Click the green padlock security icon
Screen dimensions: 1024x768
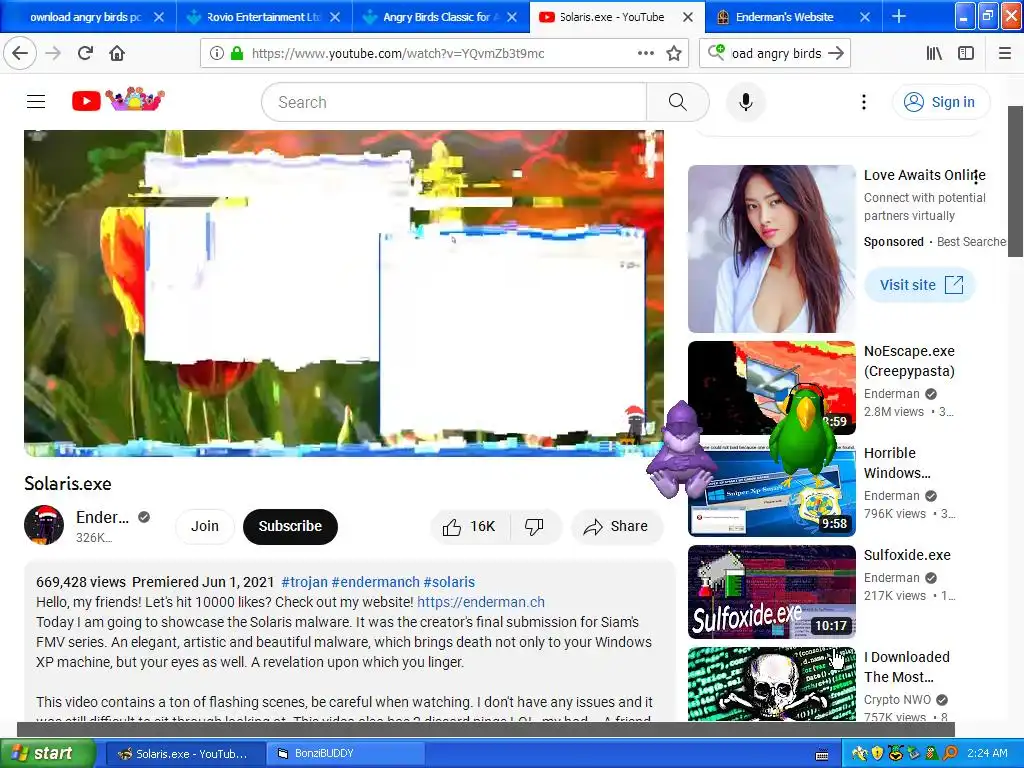[x=237, y=53]
